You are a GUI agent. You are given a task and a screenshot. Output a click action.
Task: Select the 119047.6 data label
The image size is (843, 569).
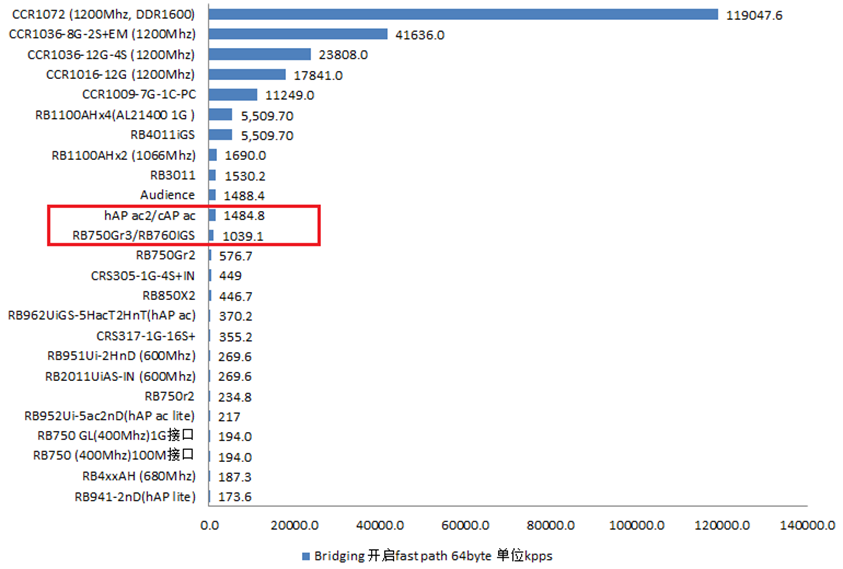point(753,15)
